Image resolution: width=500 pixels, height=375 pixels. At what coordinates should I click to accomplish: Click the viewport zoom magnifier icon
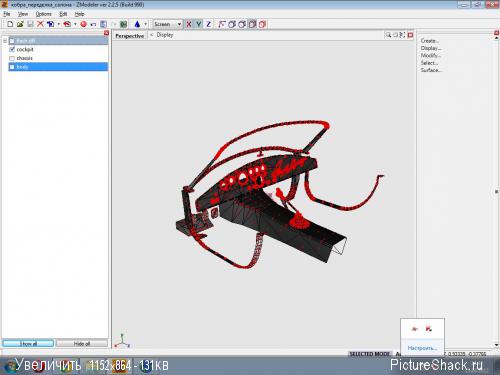tap(388, 35)
